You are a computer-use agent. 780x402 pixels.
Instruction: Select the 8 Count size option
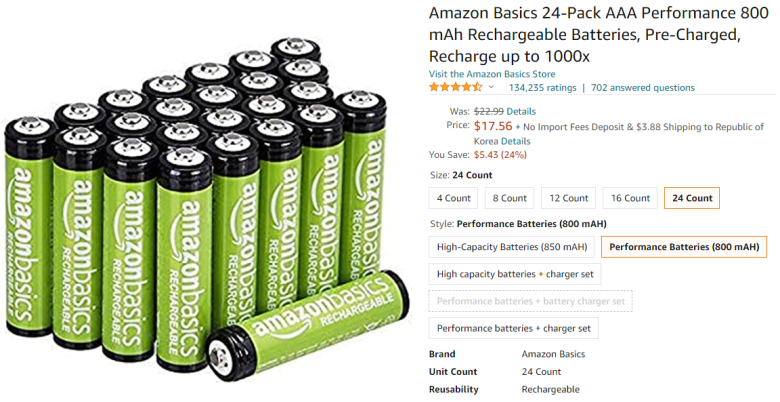pyautogui.click(x=509, y=198)
